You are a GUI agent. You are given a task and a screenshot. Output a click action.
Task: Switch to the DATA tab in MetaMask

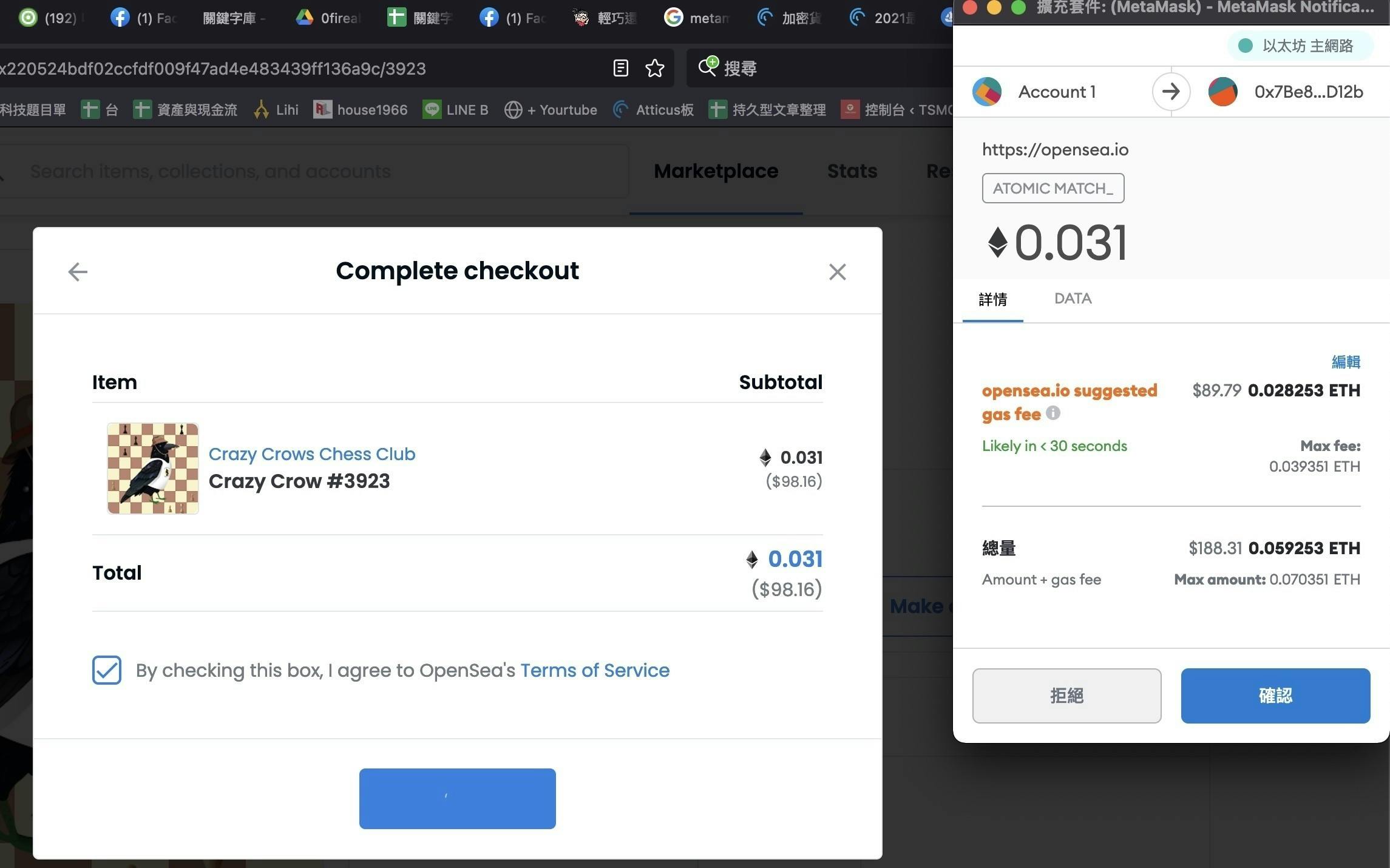[x=1073, y=299]
